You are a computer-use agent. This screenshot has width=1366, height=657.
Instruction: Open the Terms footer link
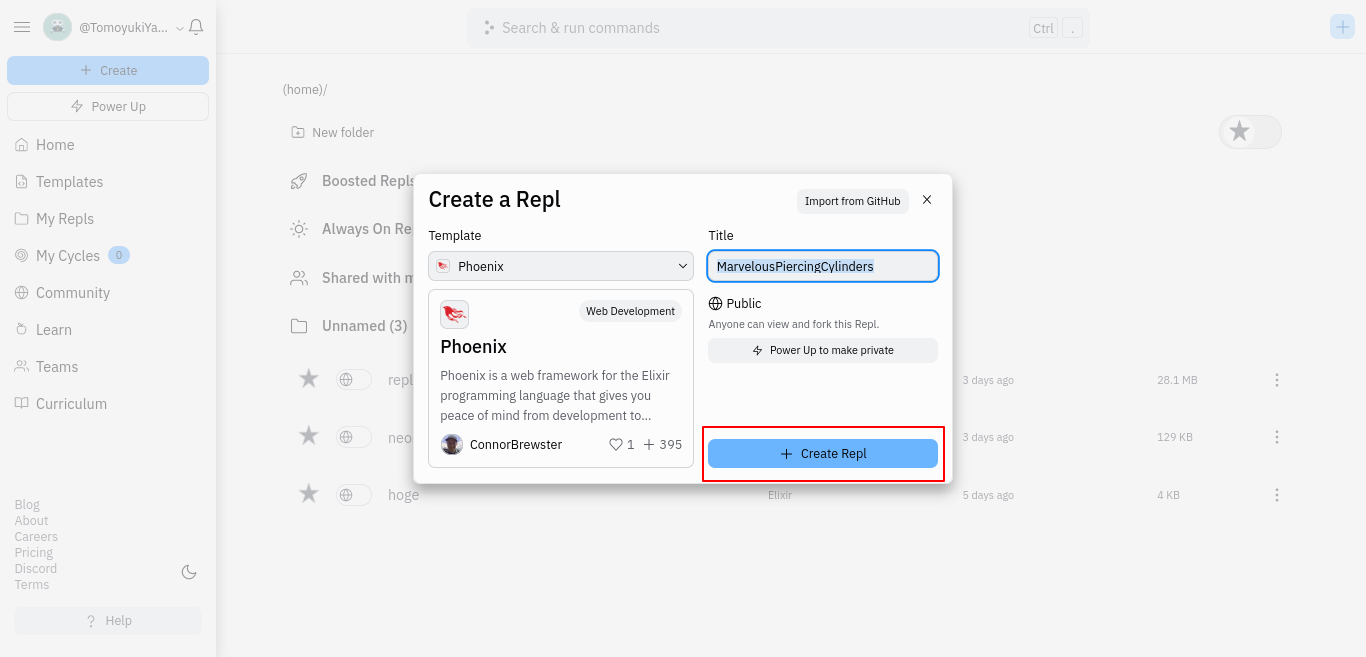coord(32,585)
